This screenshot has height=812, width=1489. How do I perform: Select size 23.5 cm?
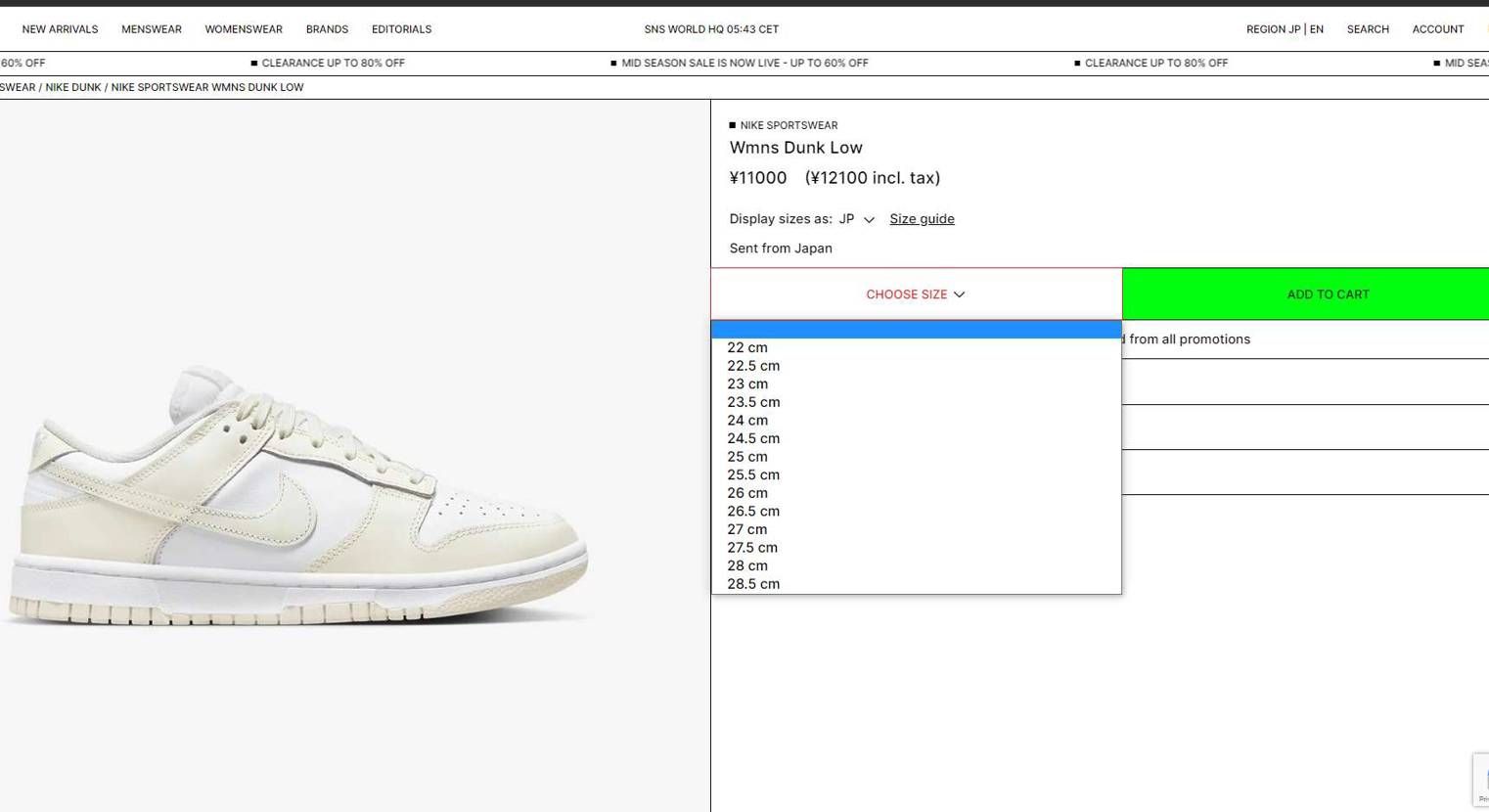916,402
